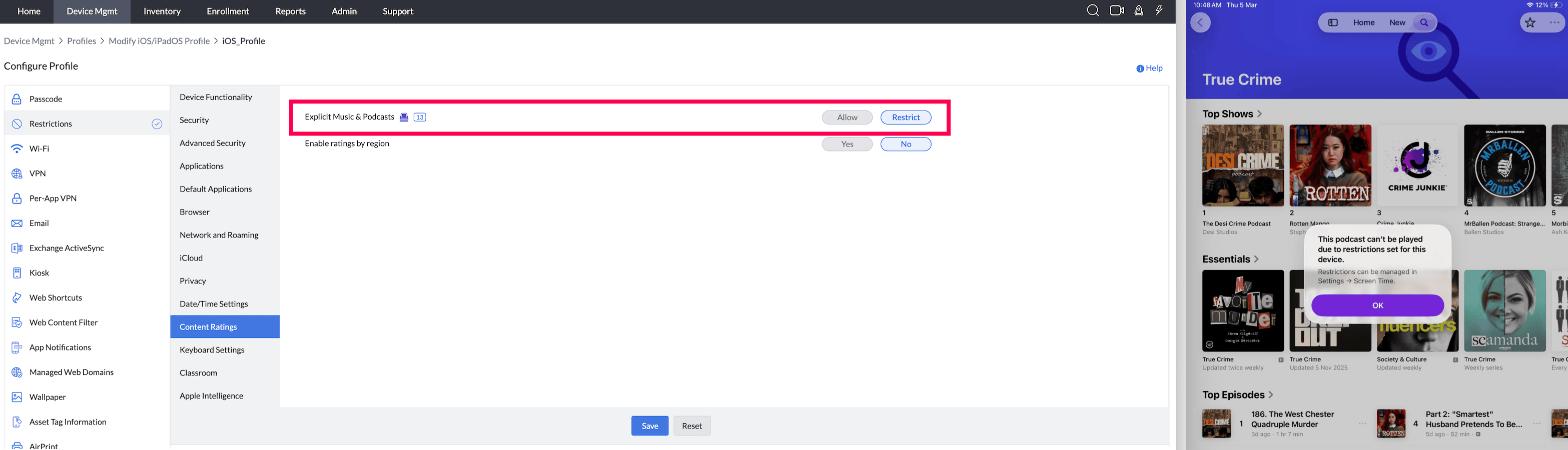The height and width of the screenshot is (450, 1568).
Task: Open the Home menu
Action: pos(29,11)
